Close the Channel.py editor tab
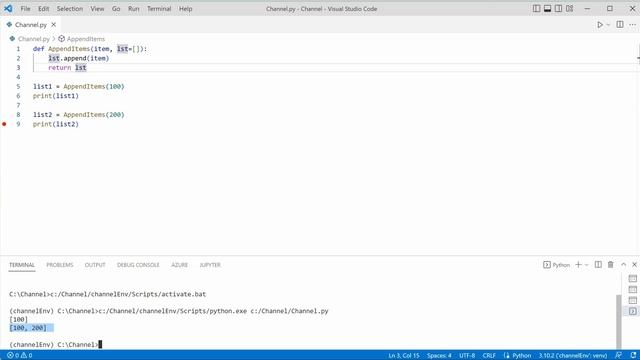Image resolution: width=640 pixels, height=360 pixels. [53, 25]
